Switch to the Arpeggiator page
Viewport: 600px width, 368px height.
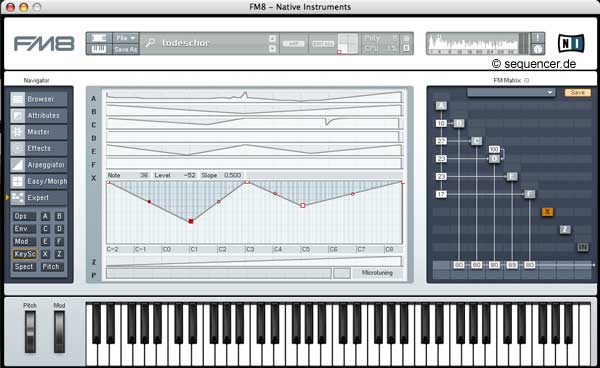39,165
